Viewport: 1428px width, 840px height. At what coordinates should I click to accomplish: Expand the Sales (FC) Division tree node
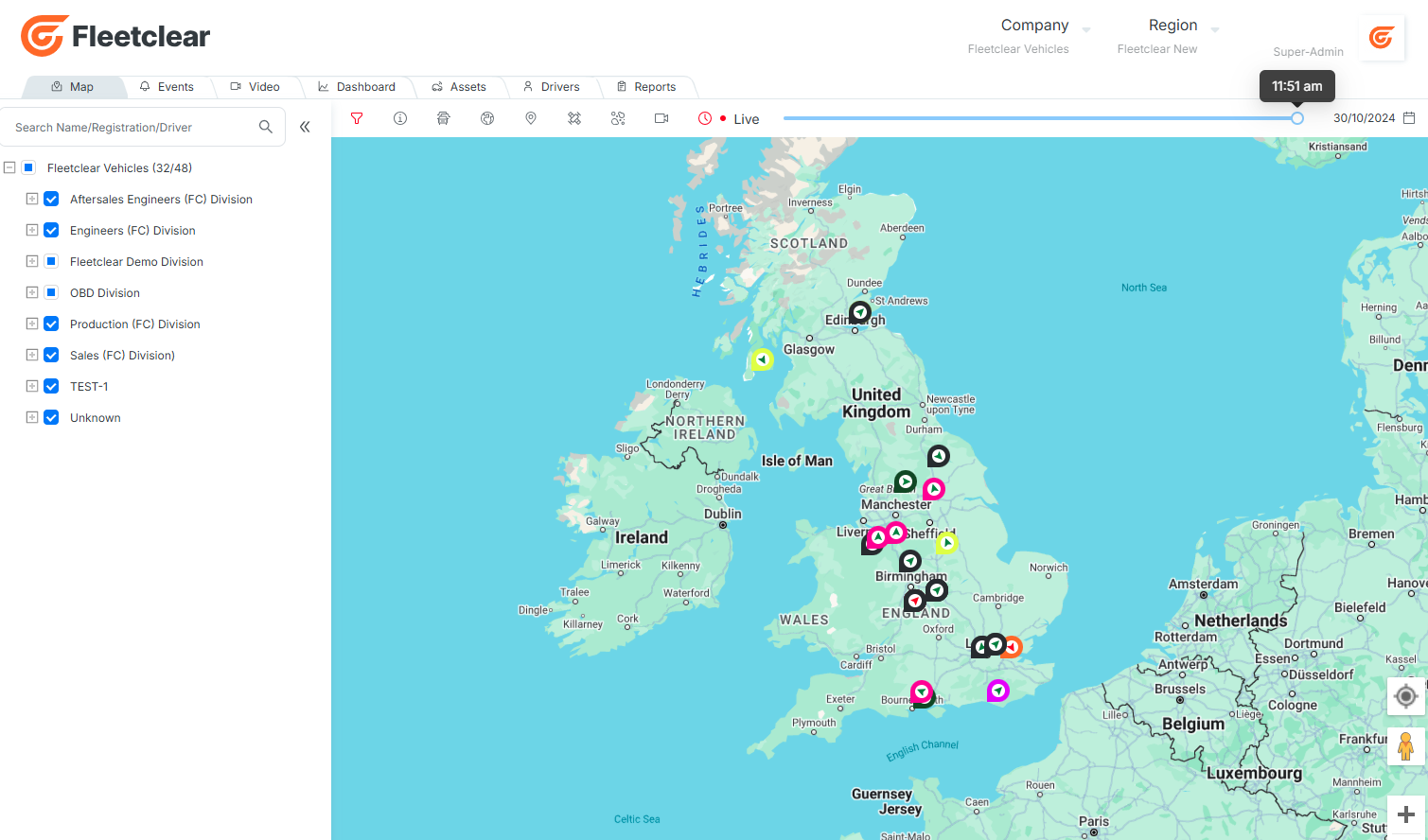31,355
